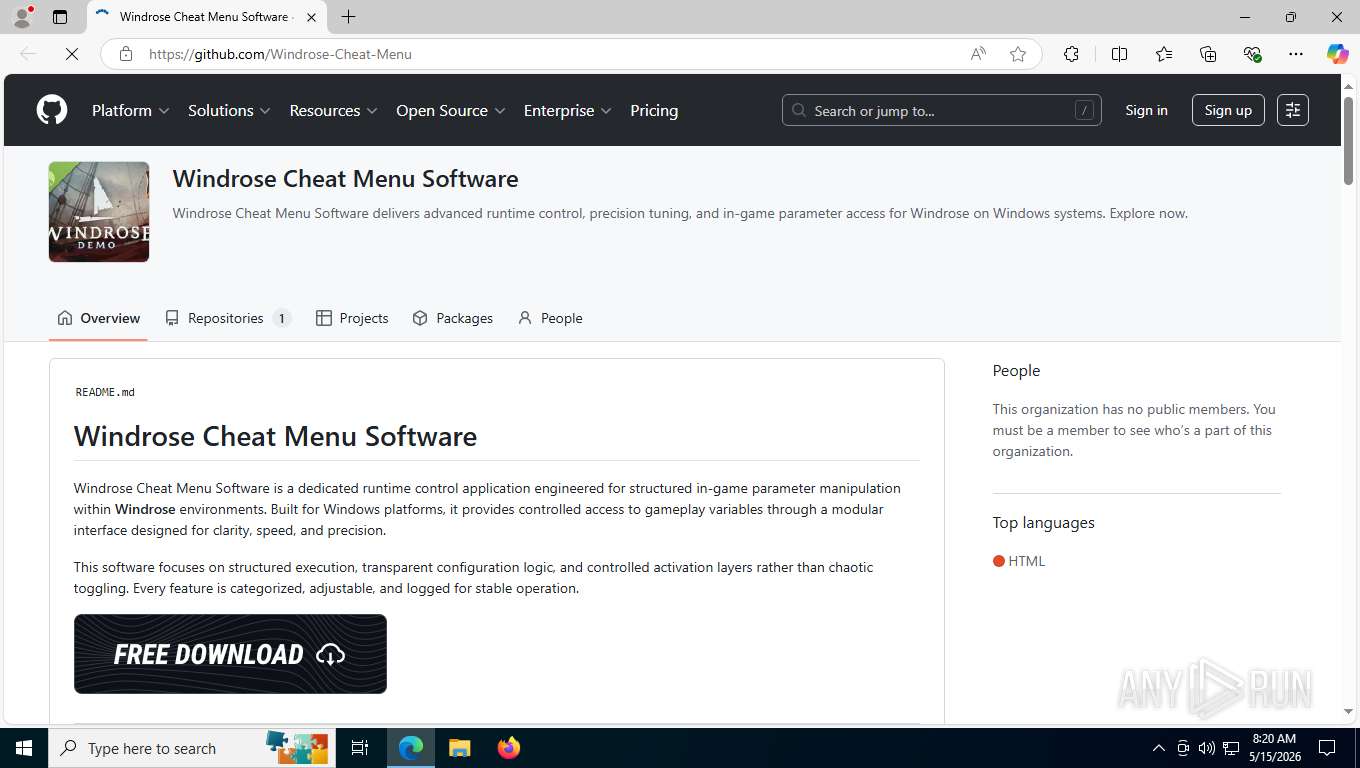Switch to the Packages tab

coord(453,318)
